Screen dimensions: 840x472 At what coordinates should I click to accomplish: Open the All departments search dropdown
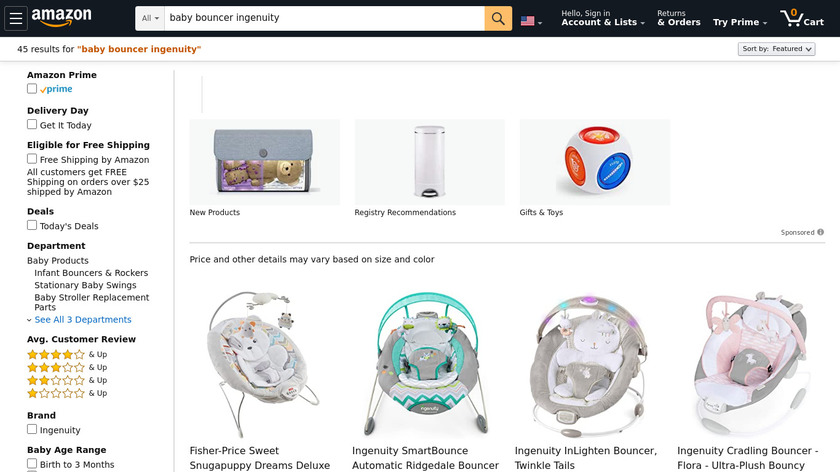coord(151,18)
